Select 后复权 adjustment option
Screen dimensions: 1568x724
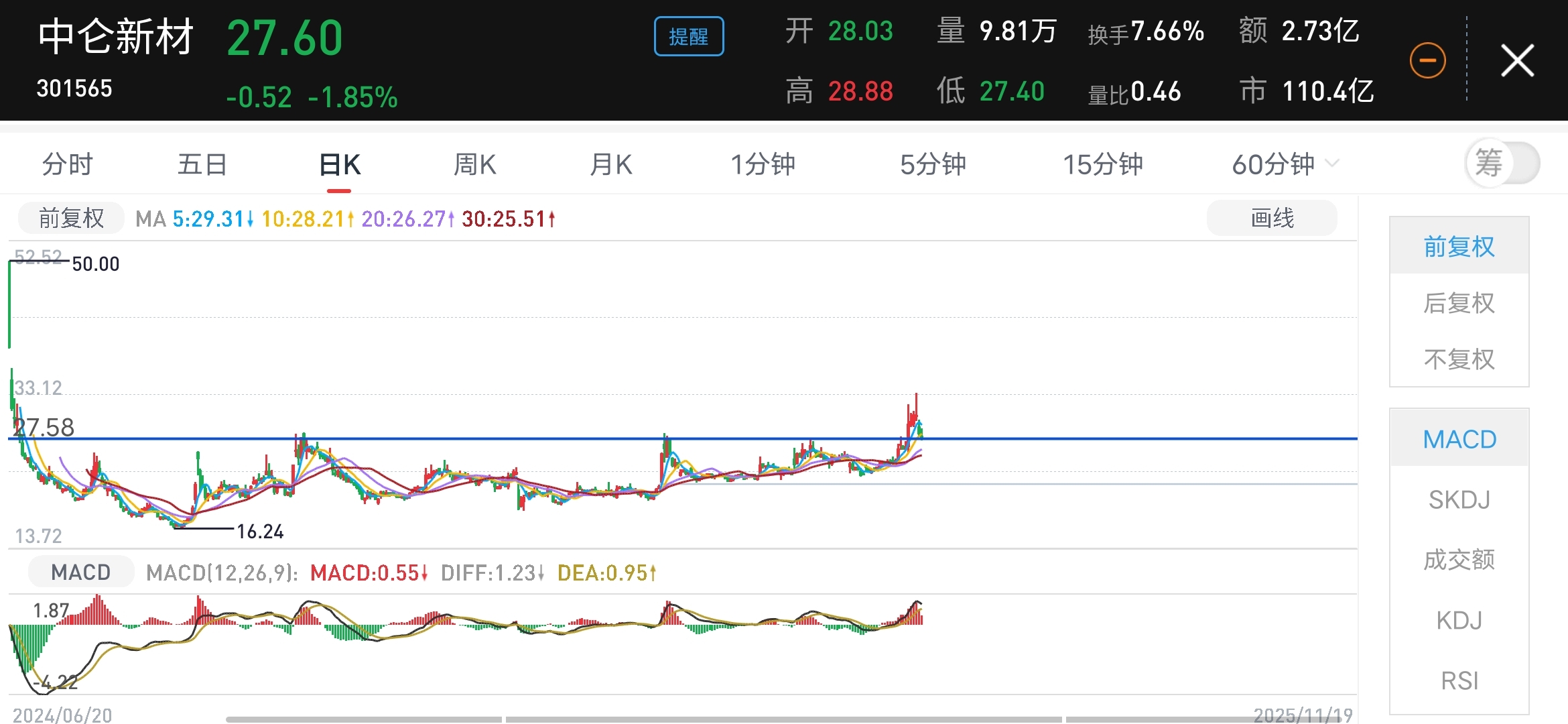pyautogui.click(x=1459, y=303)
